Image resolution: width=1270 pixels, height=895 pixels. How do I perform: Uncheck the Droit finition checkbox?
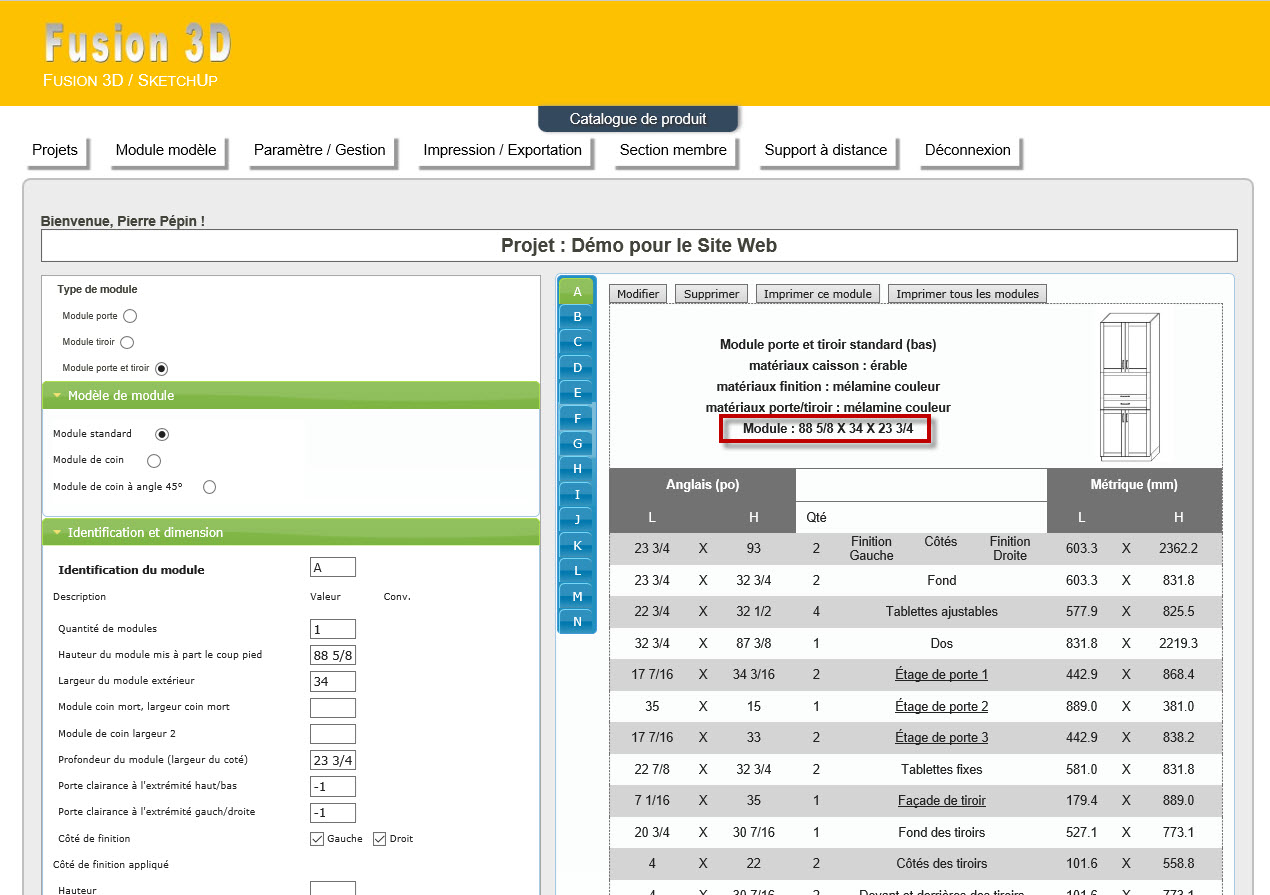click(x=380, y=839)
